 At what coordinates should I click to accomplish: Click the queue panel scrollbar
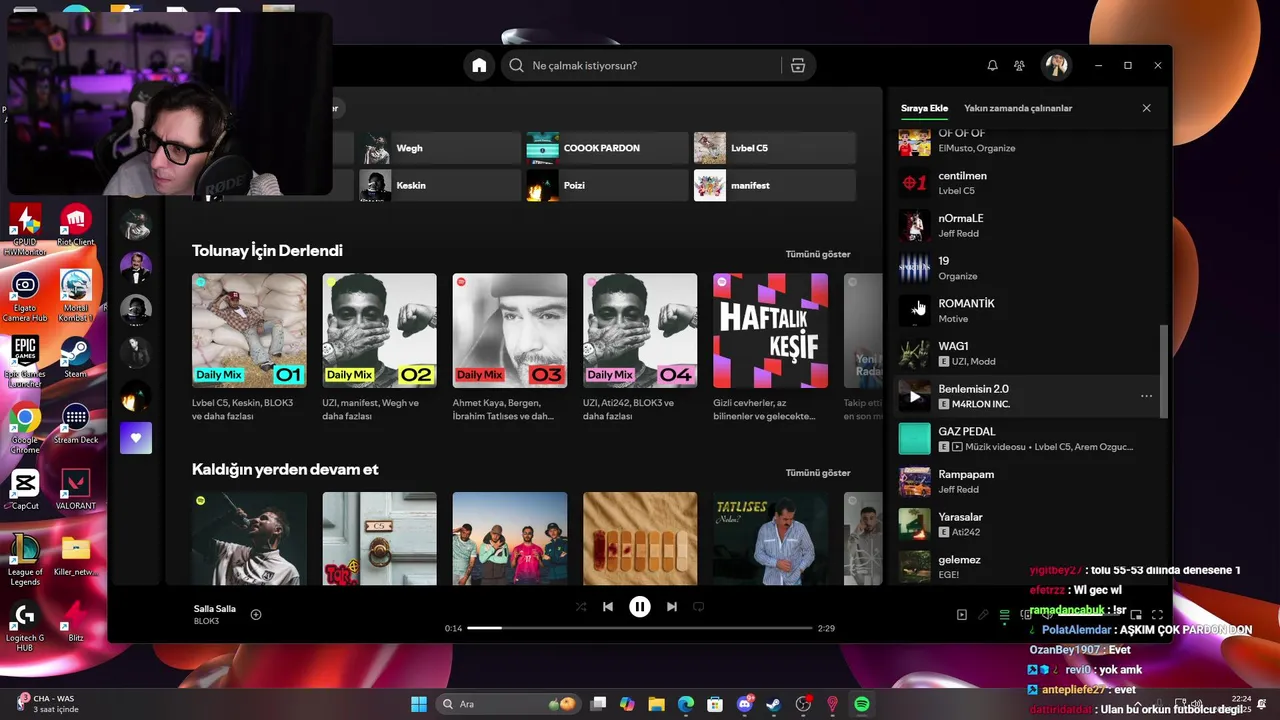1163,372
